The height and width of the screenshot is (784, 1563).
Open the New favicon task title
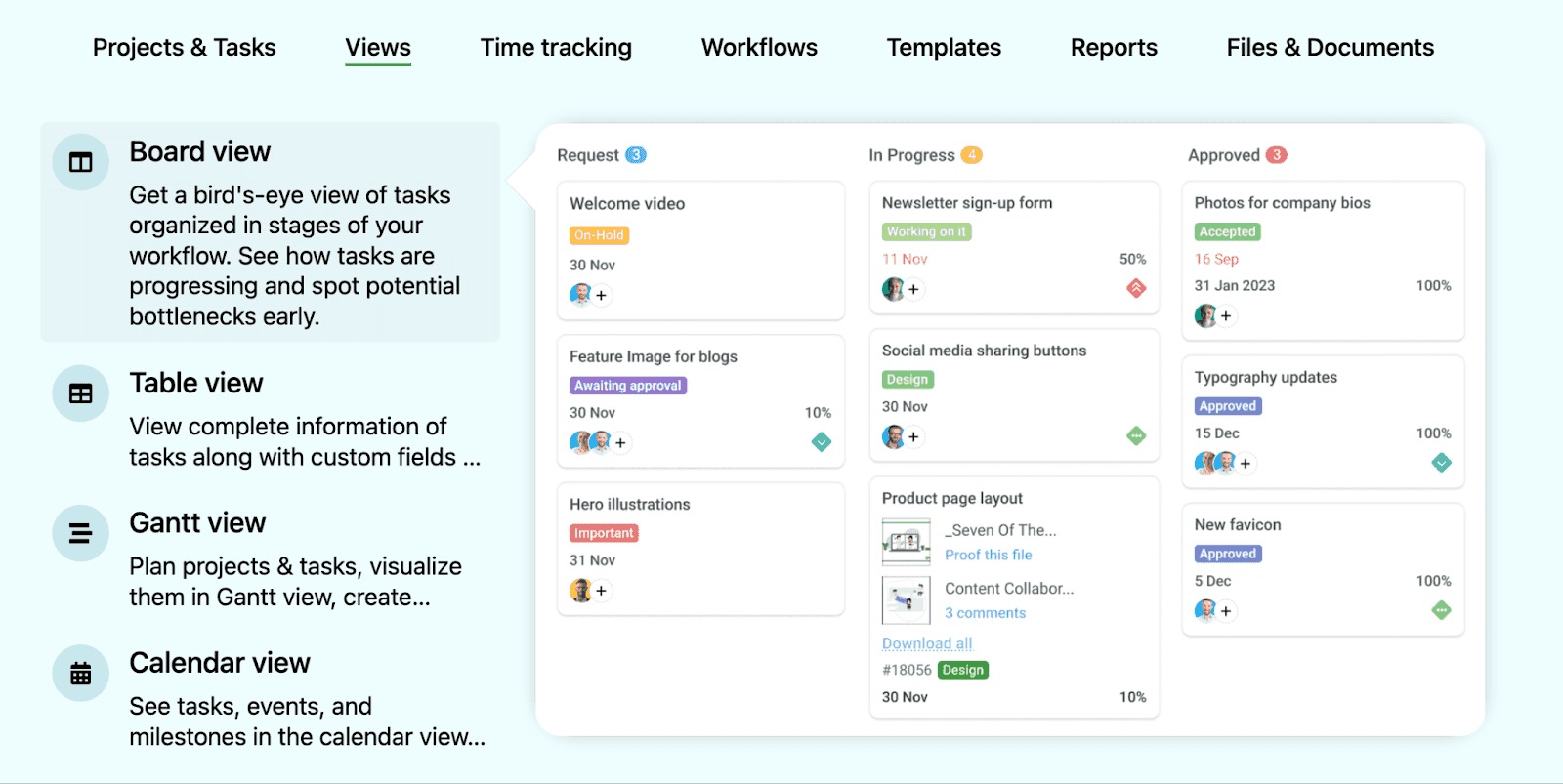[1238, 524]
